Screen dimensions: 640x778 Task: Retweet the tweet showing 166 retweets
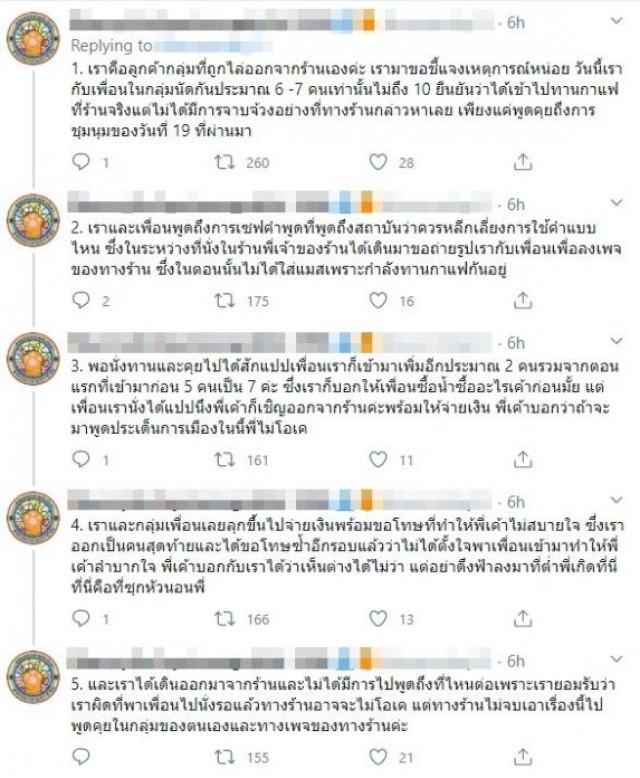pyautogui.click(x=224, y=619)
